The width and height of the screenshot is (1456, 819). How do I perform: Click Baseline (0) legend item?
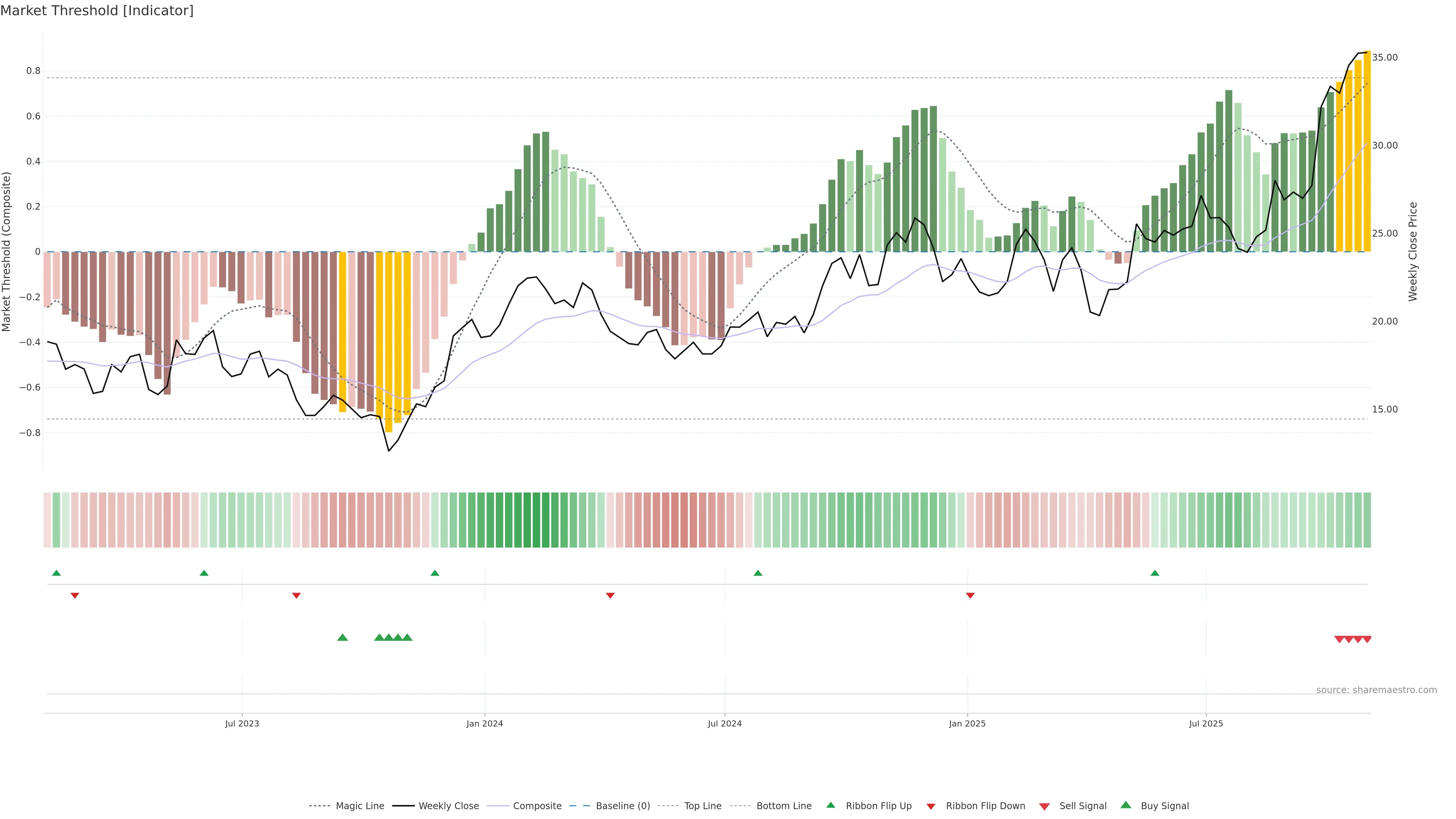[622, 806]
